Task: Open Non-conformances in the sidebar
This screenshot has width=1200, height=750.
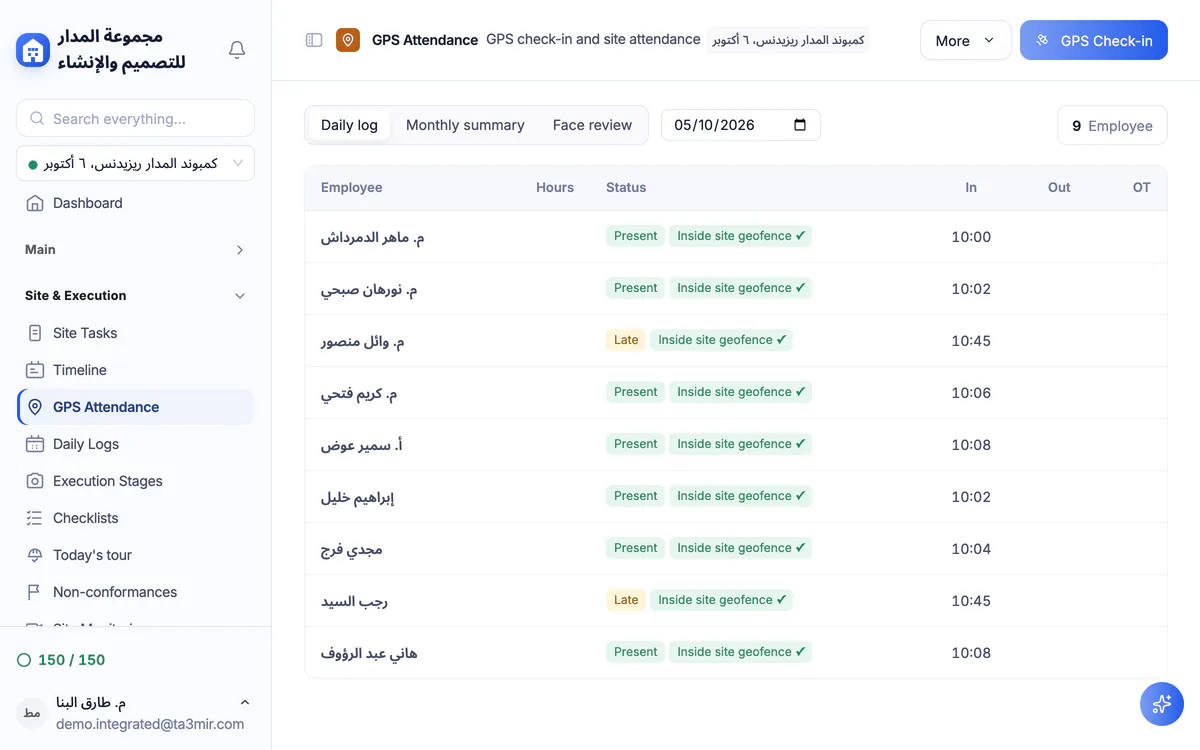Action: (135, 592)
